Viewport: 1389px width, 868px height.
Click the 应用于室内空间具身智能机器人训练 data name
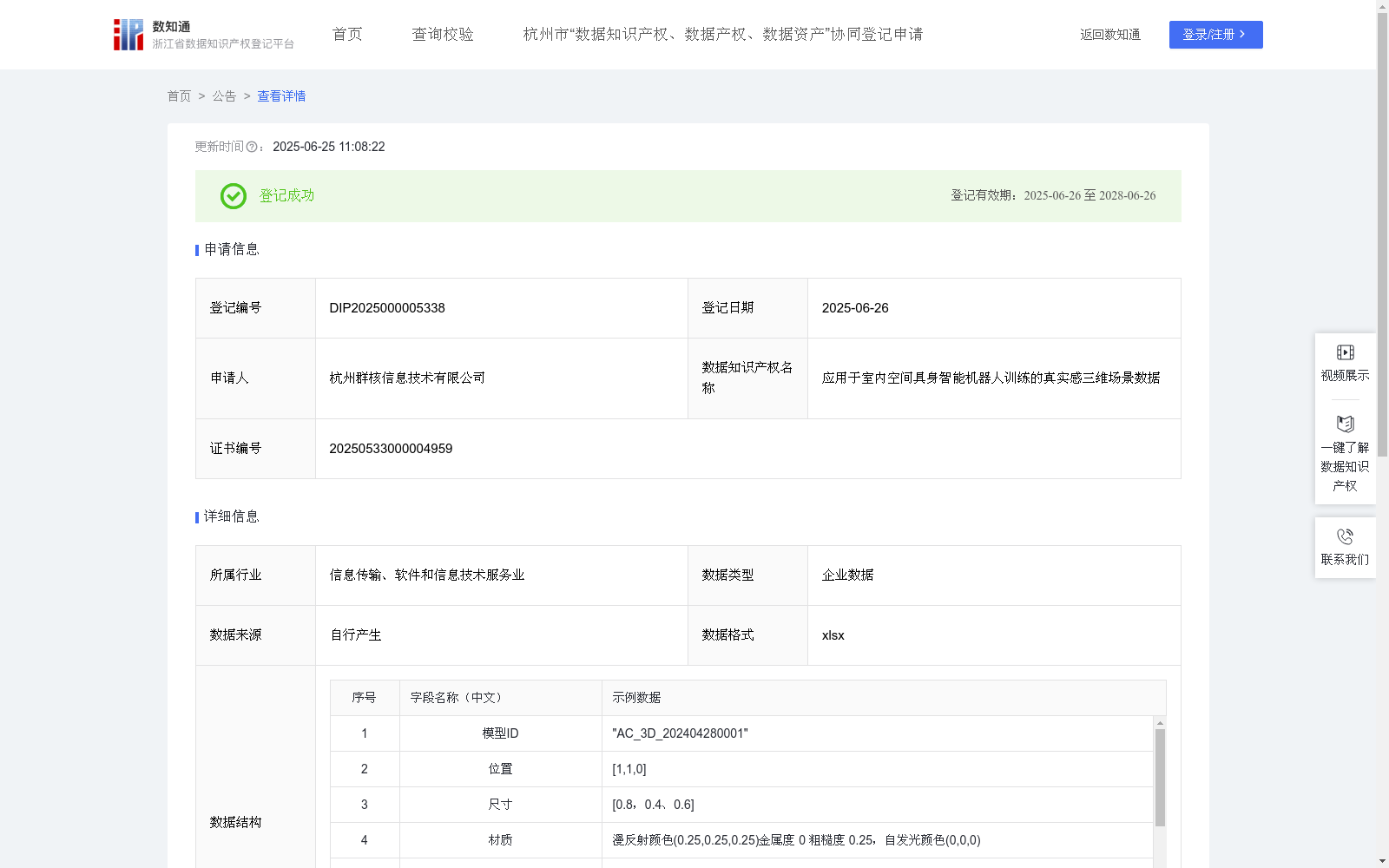991,378
